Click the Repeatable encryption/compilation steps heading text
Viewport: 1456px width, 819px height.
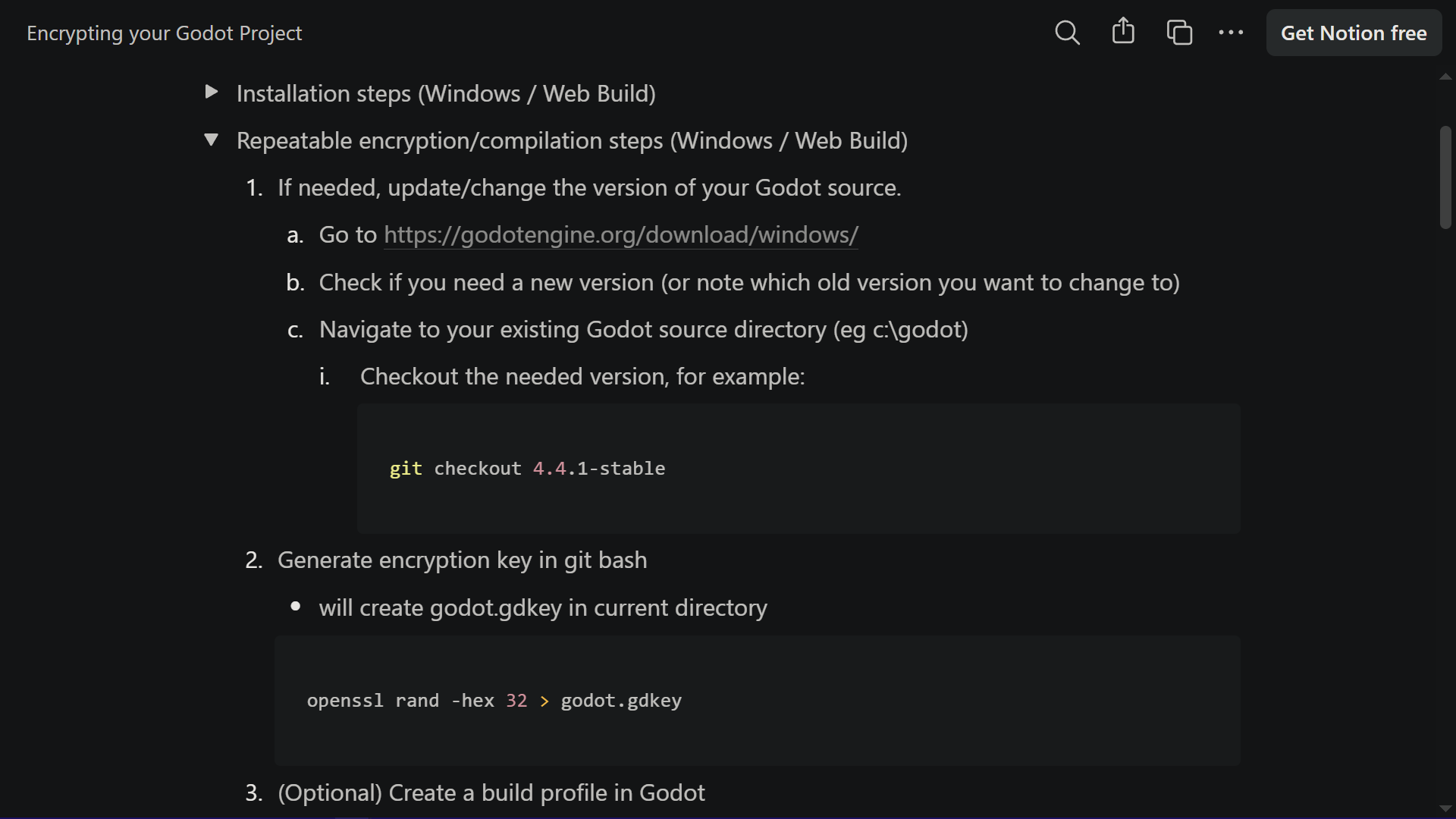click(572, 140)
